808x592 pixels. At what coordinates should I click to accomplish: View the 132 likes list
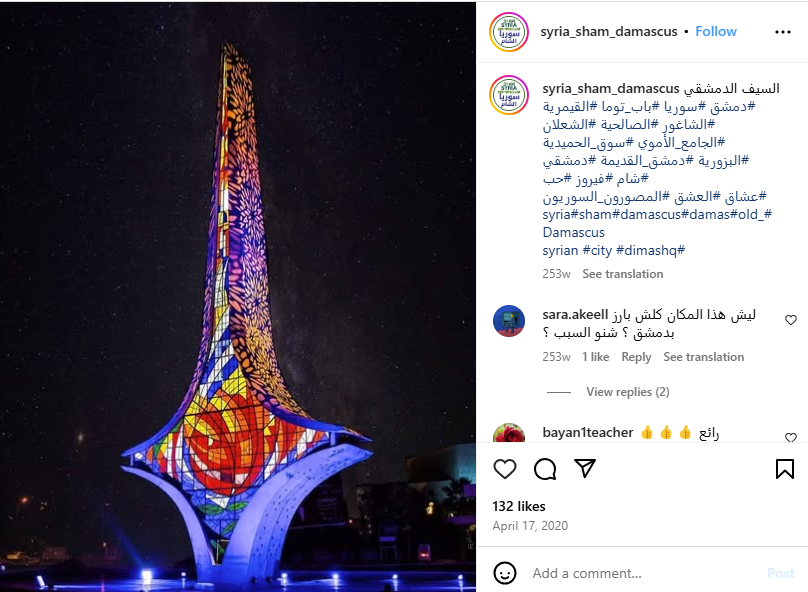tap(518, 506)
